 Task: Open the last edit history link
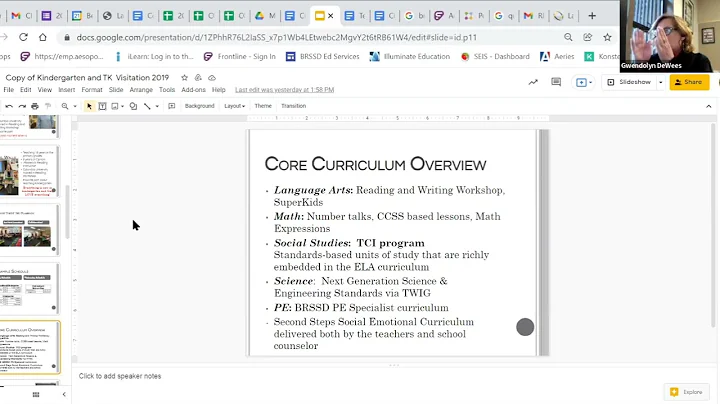pos(284,90)
